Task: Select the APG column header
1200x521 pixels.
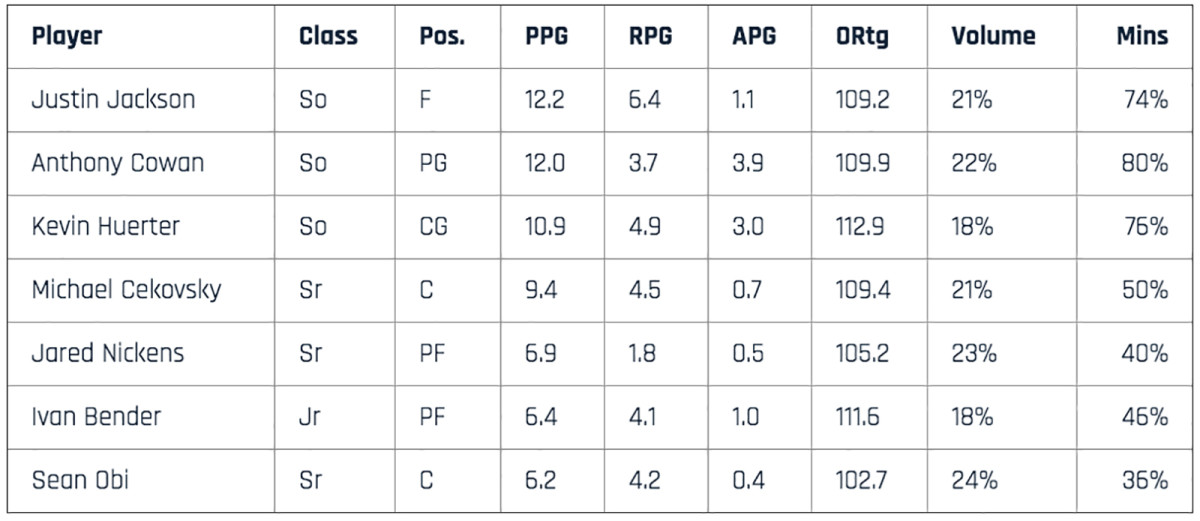Action: (x=755, y=37)
